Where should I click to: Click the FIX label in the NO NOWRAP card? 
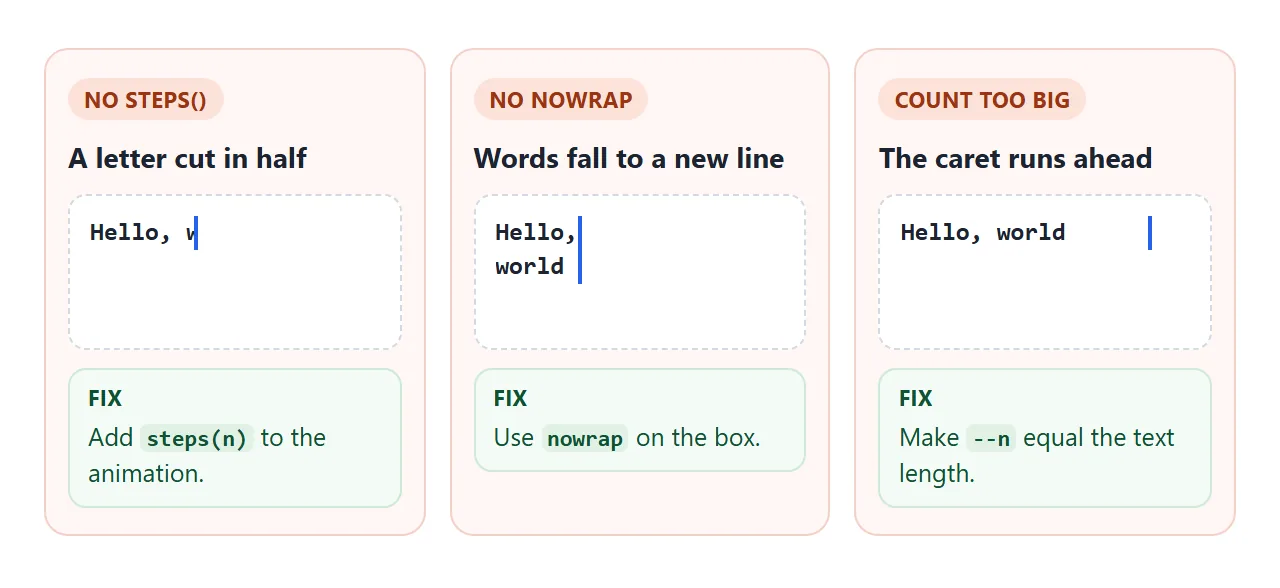(510, 398)
